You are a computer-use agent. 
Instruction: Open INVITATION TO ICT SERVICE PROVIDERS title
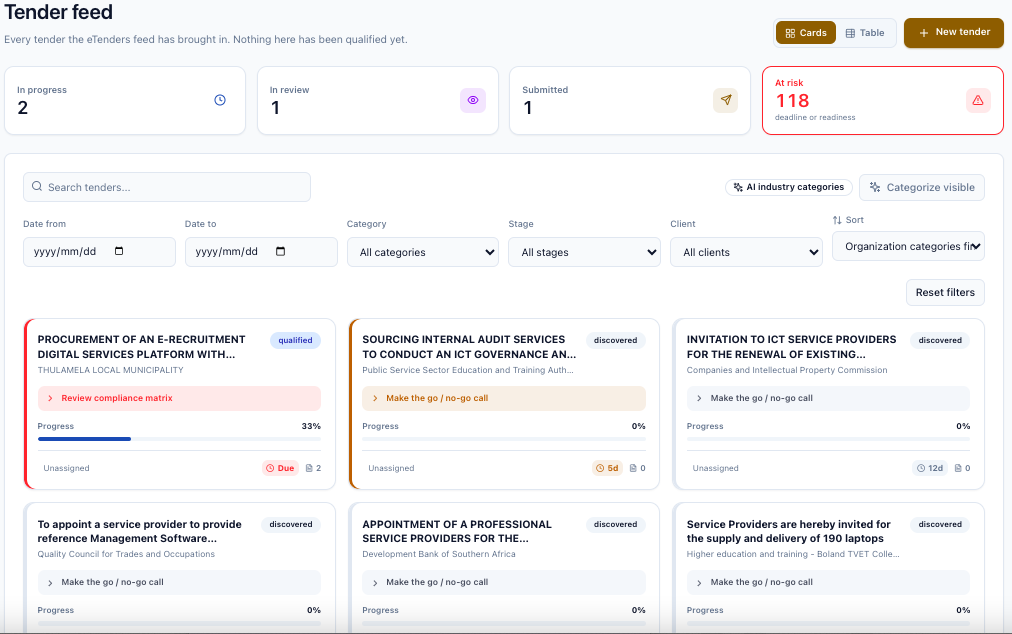coord(791,347)
